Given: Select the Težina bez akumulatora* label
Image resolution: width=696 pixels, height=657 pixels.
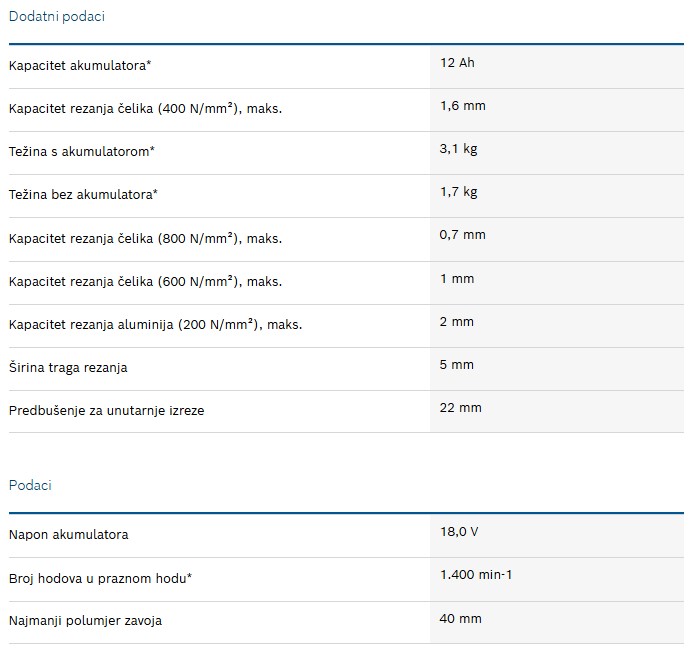Looking at the screenshot, I should coord(83,194).
